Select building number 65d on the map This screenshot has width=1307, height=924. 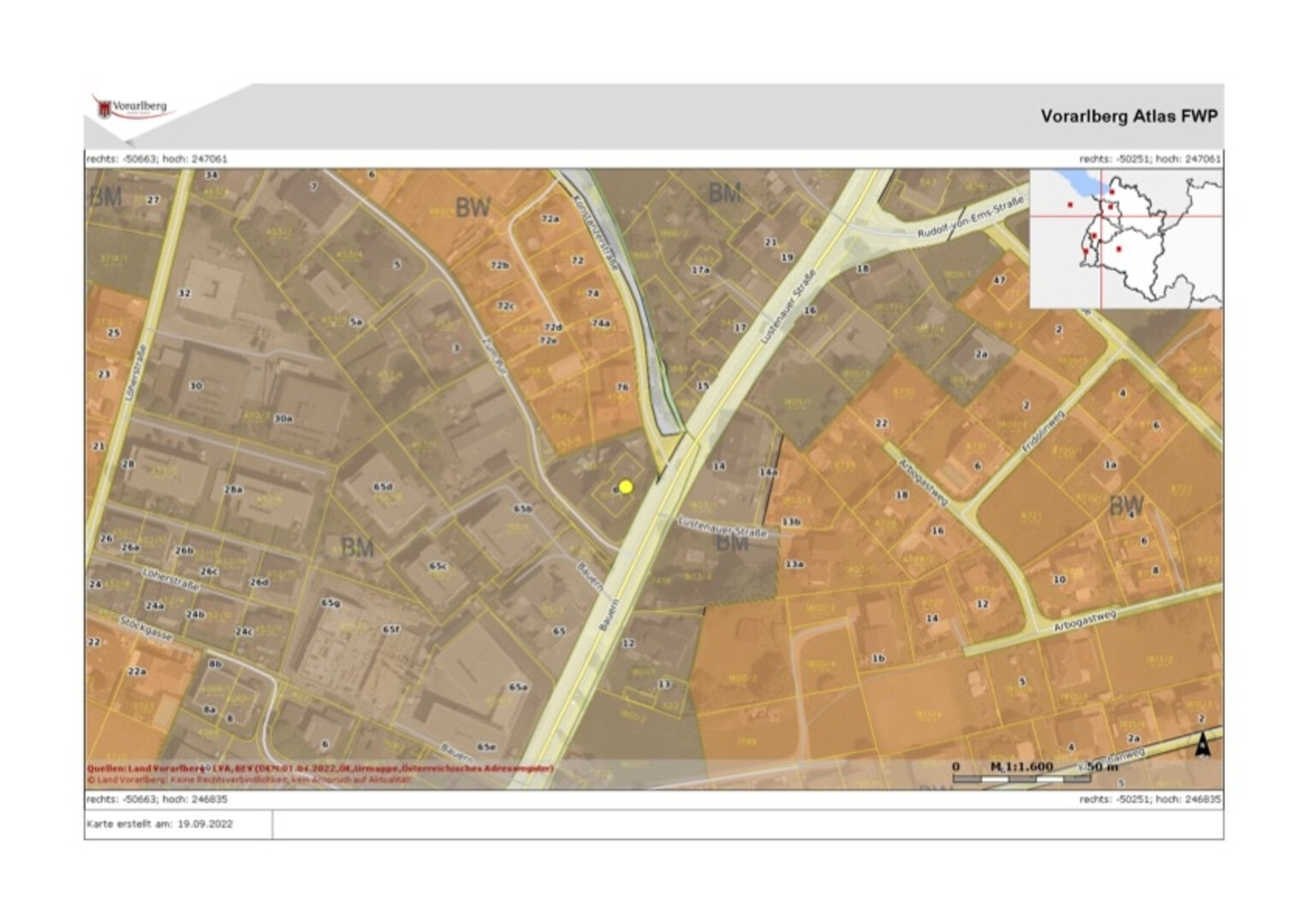pos(383,487)
